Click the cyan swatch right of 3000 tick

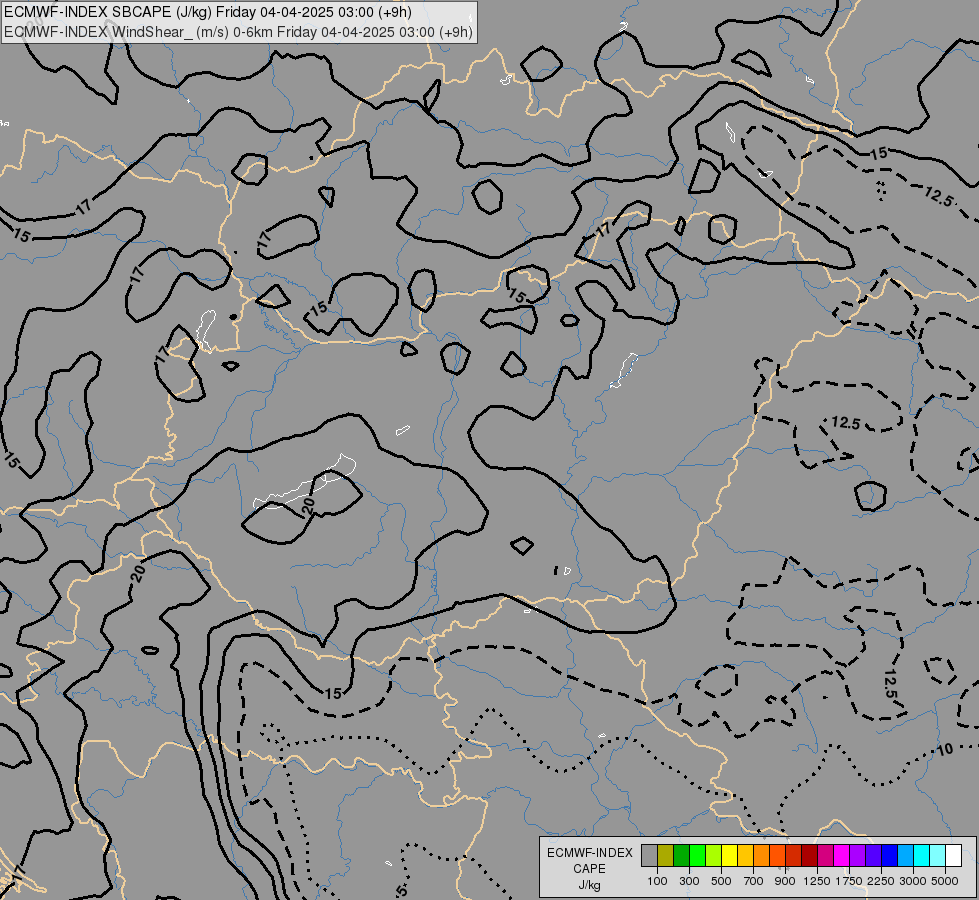(922, 855)
